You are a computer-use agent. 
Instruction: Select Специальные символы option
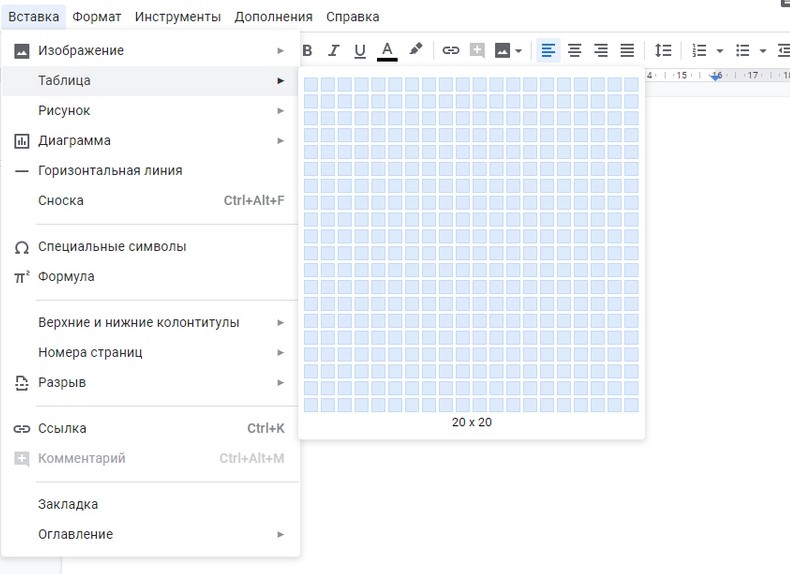[x=112, y=247]
